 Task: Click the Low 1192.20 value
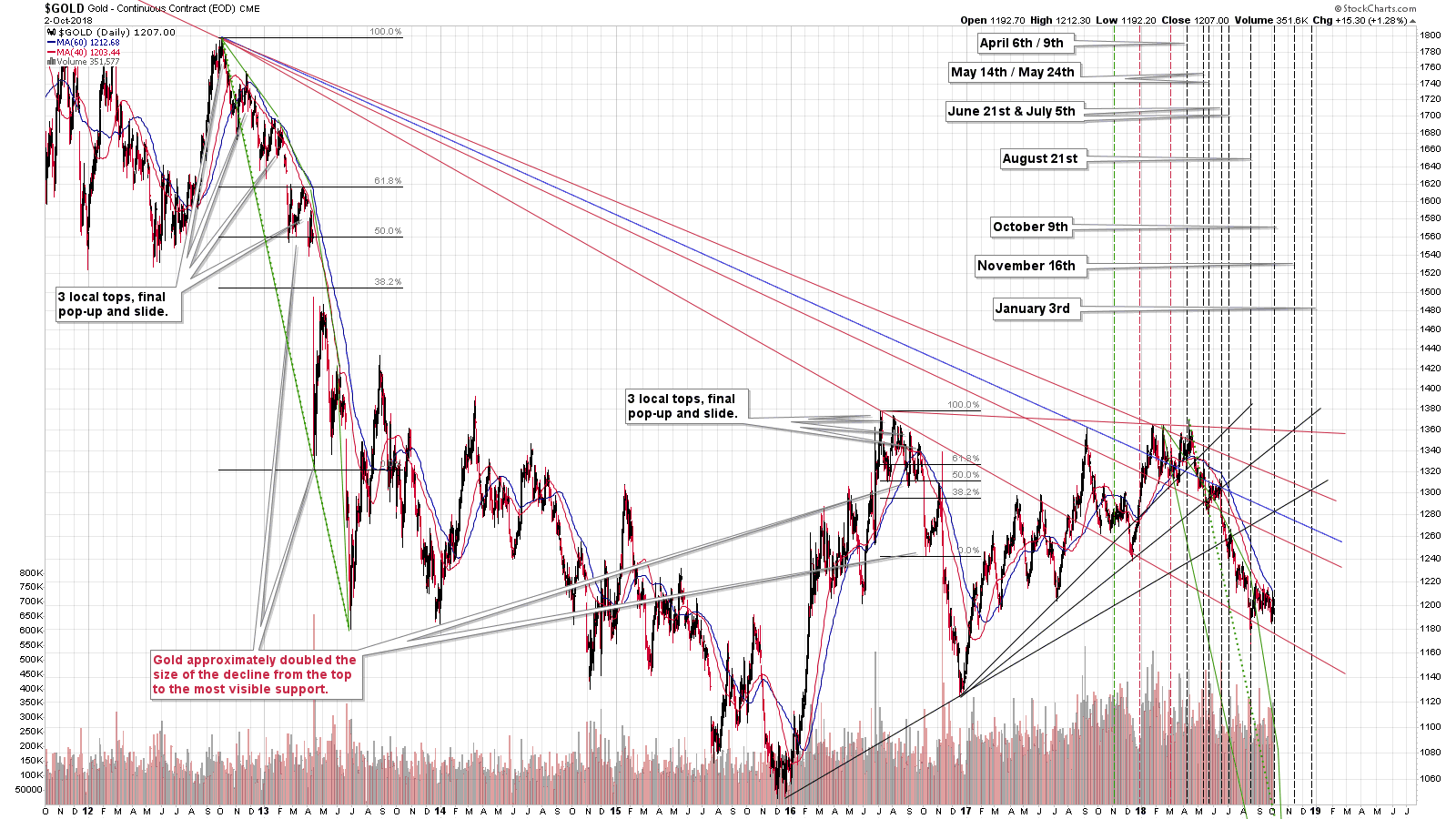tap(1126, 20)
